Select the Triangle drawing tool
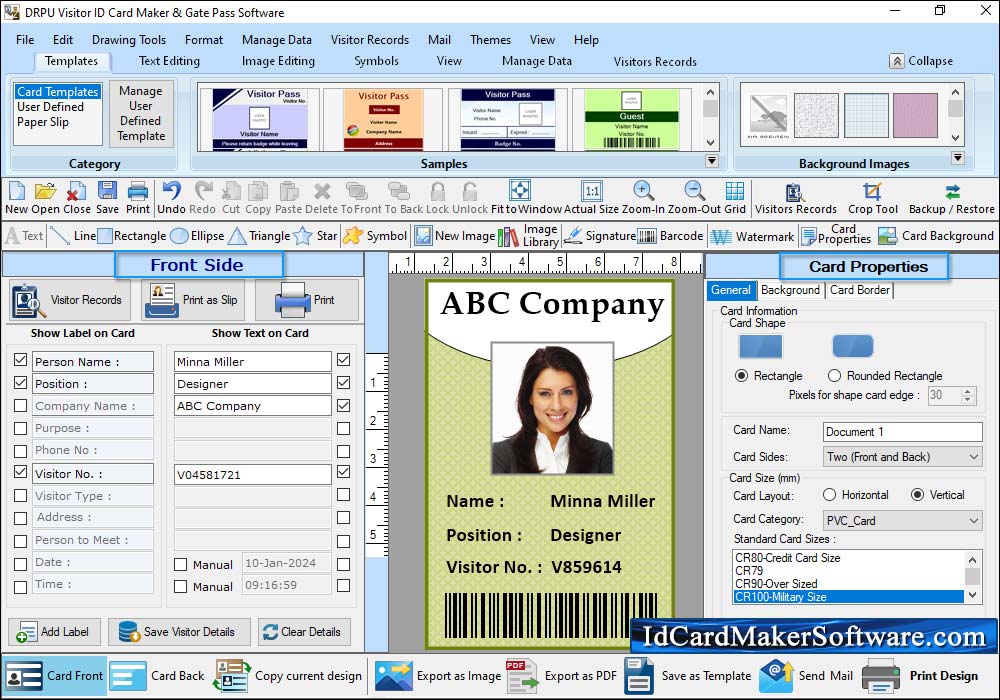The height and width of the screenshot is (700, 1000). tap(260, 236)
